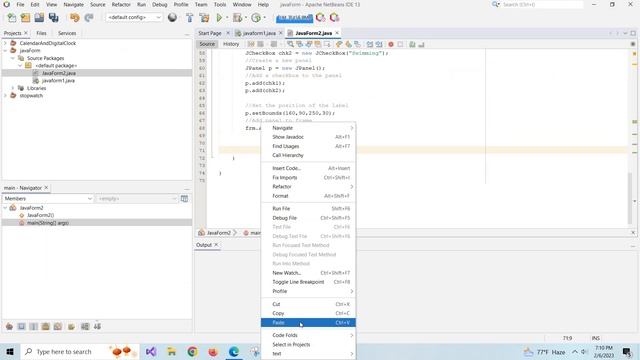Choose Run File in the context menu
The image size is (640, 360).
tap(308, 209)
